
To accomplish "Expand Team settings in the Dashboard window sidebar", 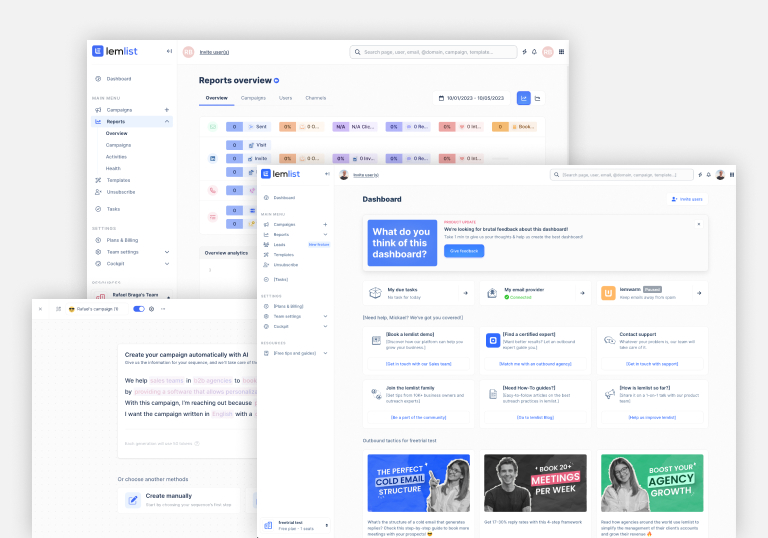I will tap(325, 317).
